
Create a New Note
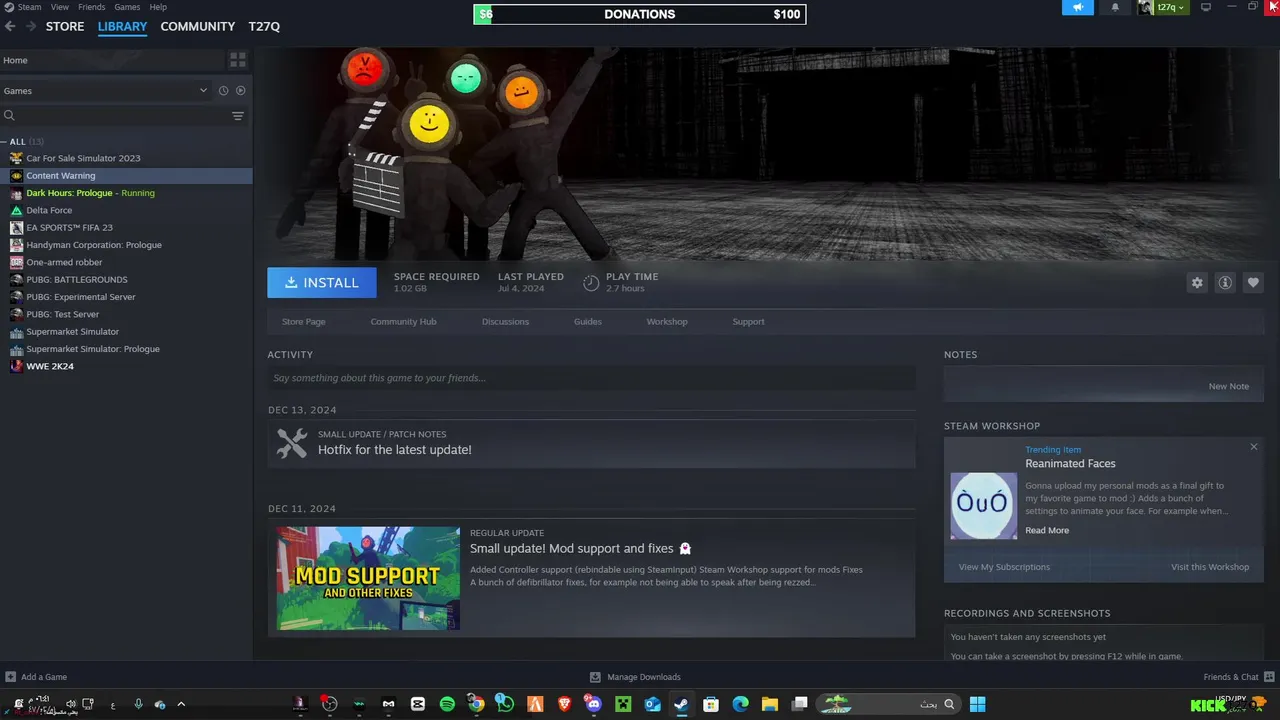[x=1229, y=386]
